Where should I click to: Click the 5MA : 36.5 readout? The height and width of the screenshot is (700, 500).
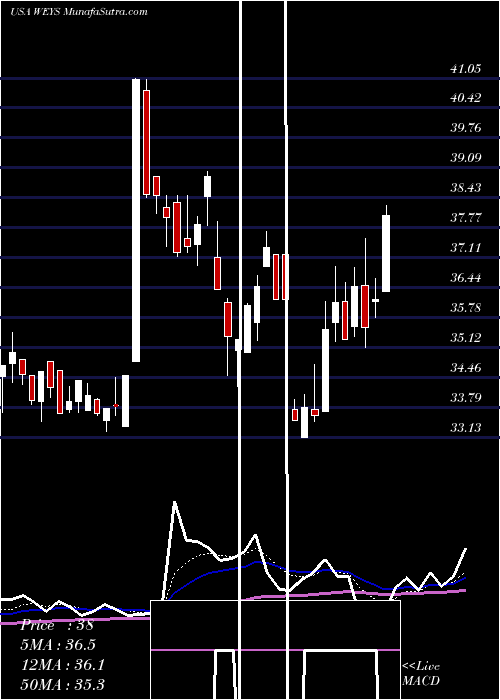click(x=58, y=645)
